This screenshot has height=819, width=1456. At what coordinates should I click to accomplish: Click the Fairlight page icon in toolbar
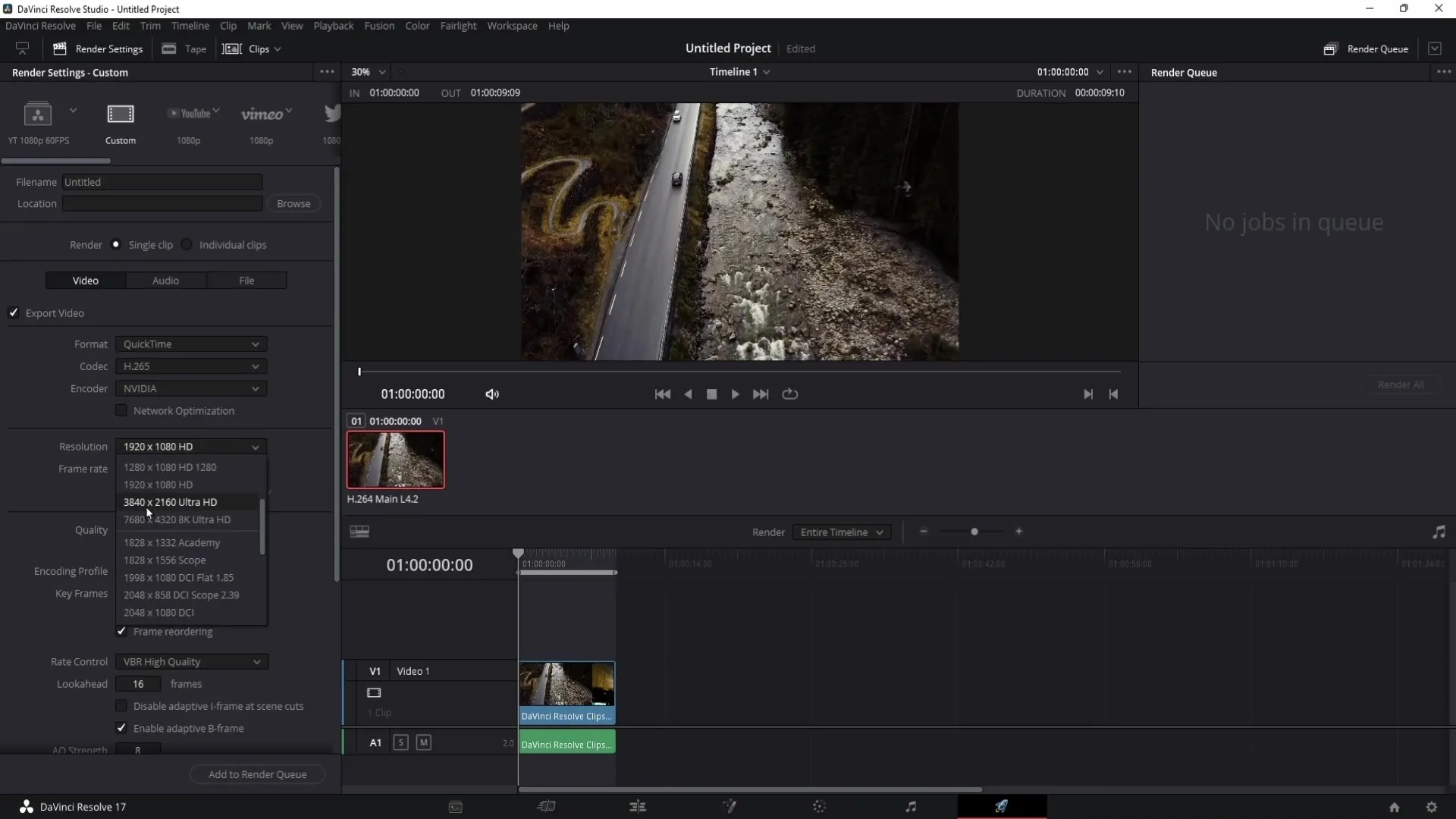[910, 806]
